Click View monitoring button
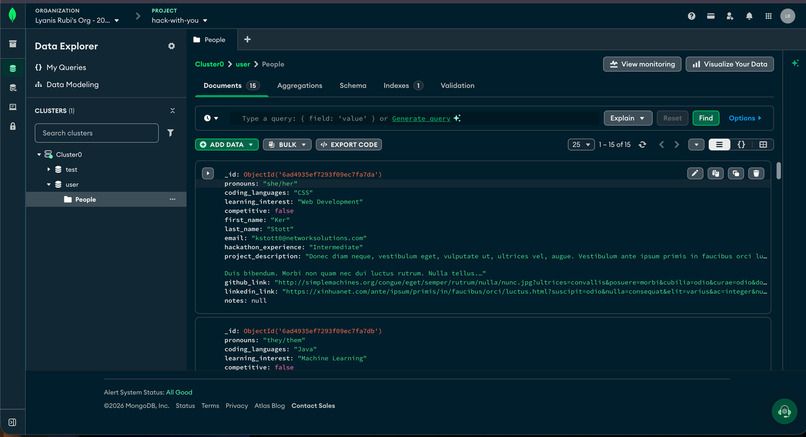Viewport: 806px width, 437px height. [642, 64]
